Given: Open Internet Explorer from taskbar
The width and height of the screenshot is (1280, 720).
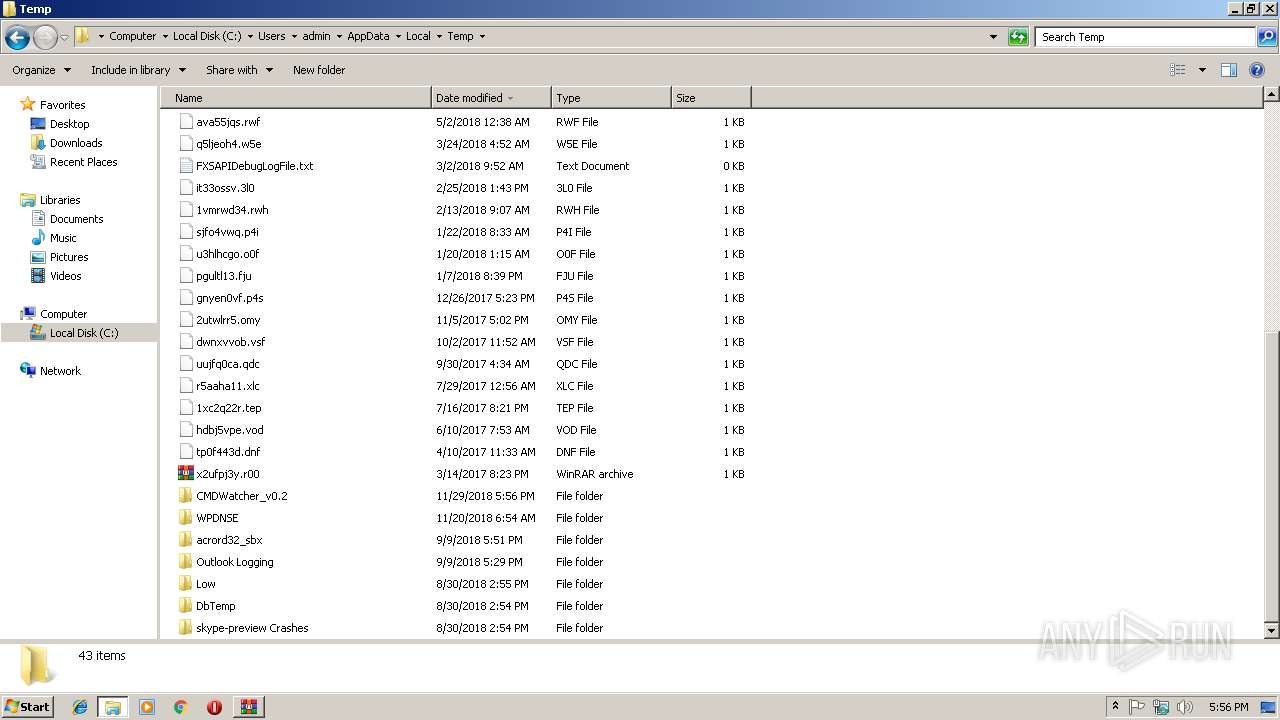Looking at the screenshot, I should tap(80, 707).
